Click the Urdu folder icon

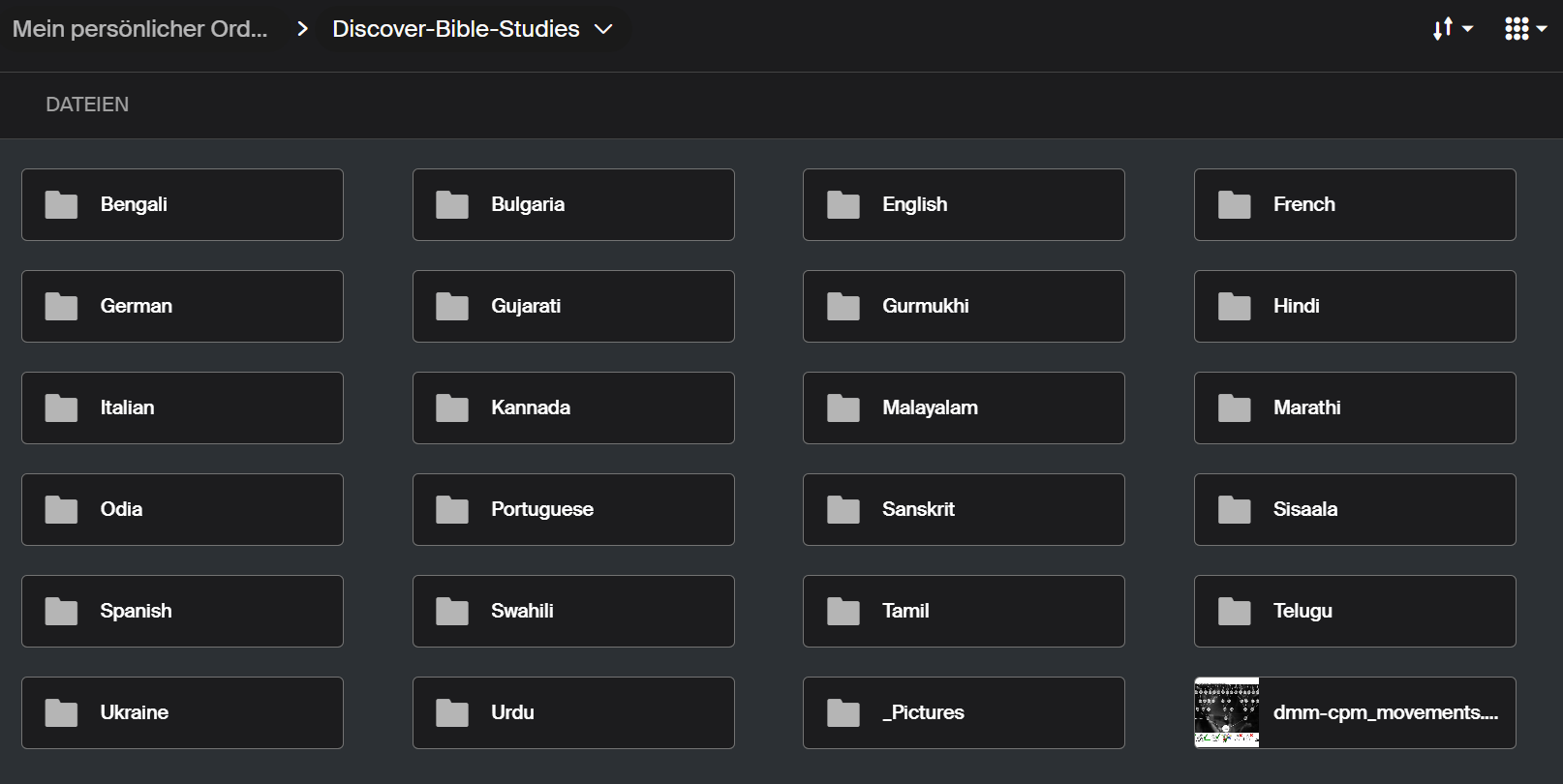click(x=452, y=712)
